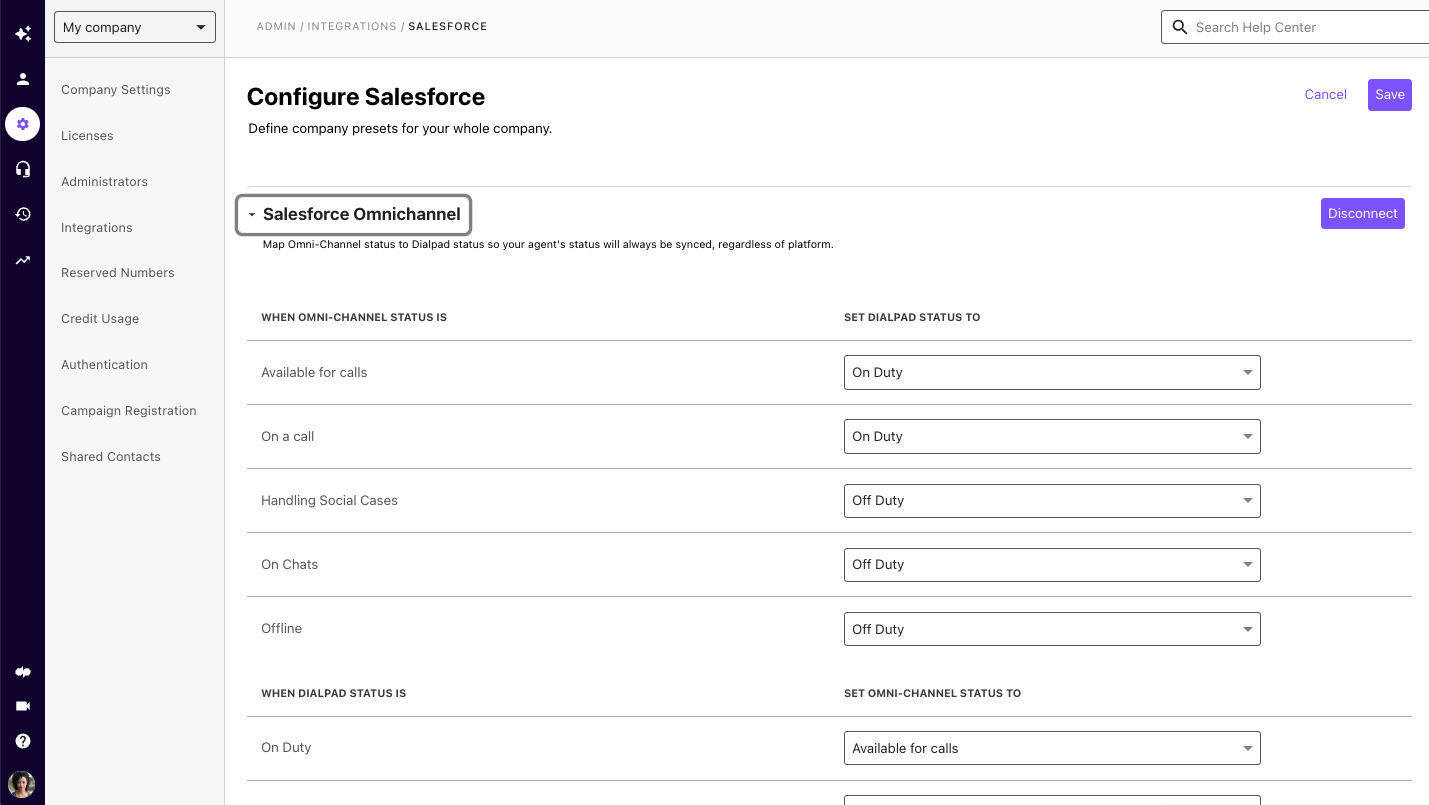1429x805 pixels.
Task: Go to Company Settings
Action: coord(116,90)
